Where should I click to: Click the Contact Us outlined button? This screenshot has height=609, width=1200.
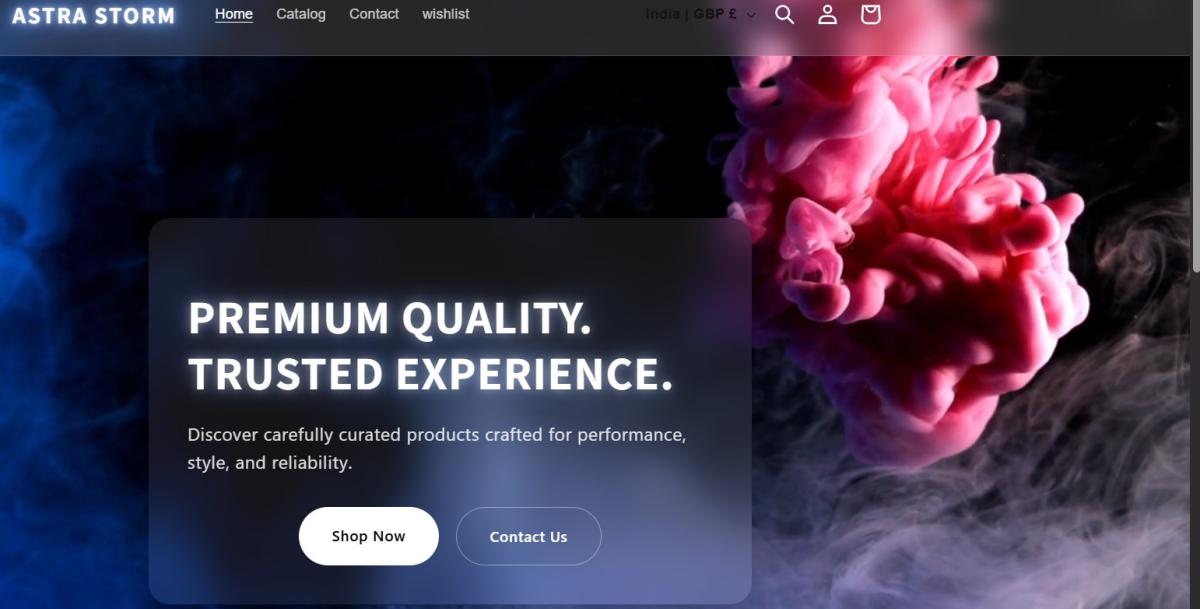[x=528, y=536]
